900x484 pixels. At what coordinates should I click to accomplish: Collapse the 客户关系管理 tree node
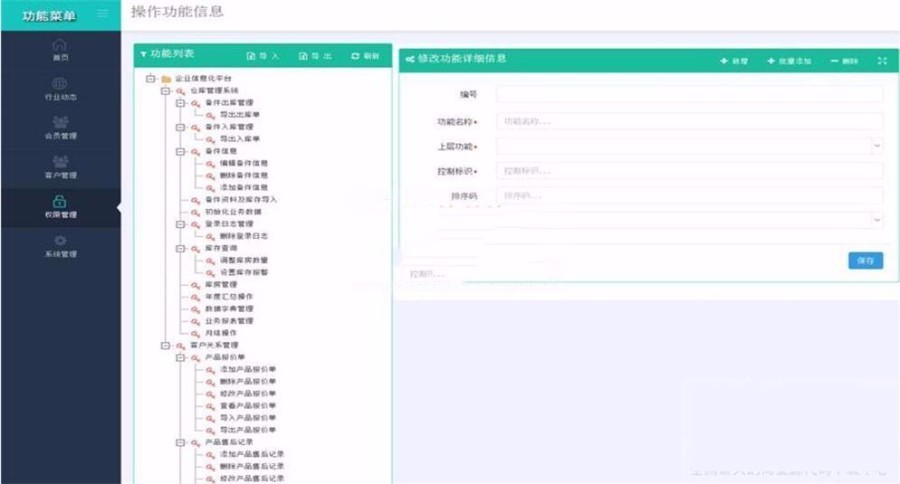tap(165, 345)
